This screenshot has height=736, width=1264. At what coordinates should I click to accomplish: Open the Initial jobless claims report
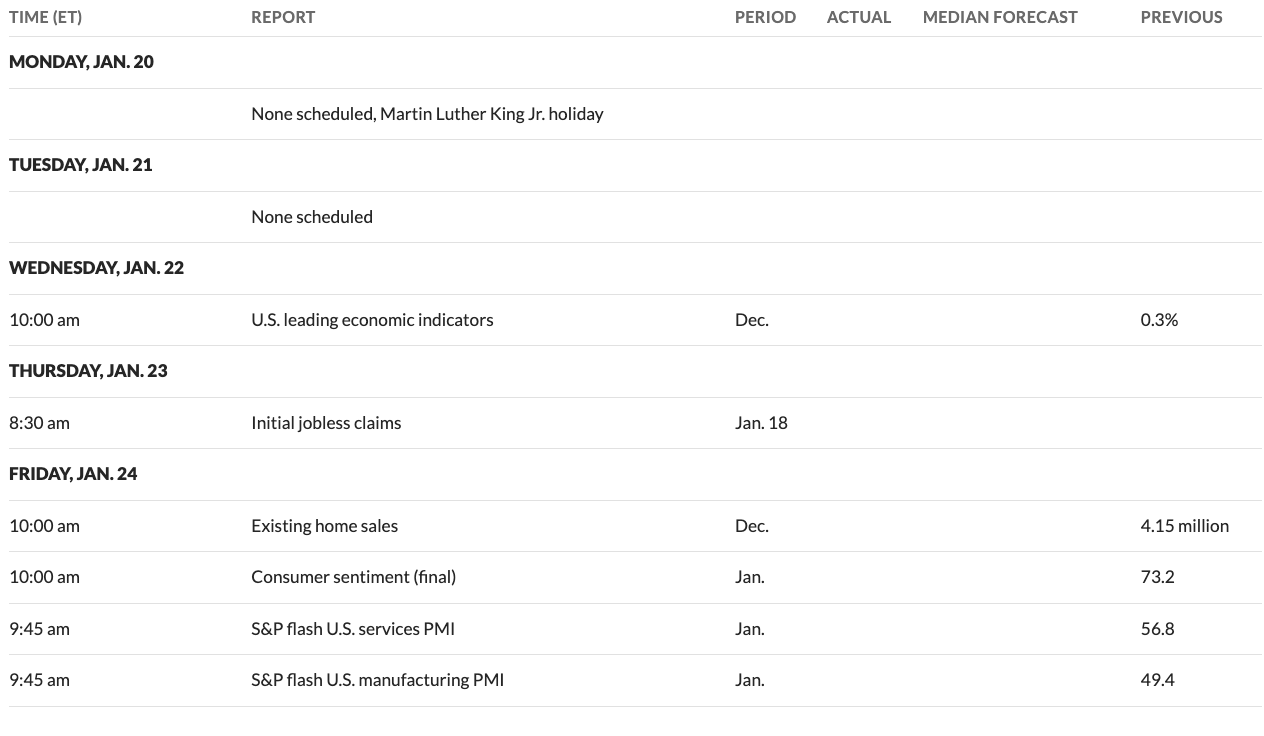tap(326, 423)
